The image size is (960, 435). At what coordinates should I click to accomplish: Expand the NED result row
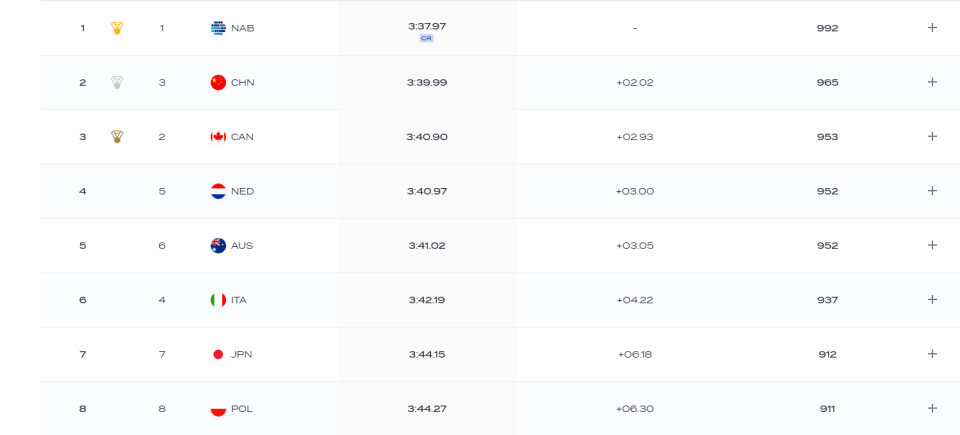pos(932,191)
